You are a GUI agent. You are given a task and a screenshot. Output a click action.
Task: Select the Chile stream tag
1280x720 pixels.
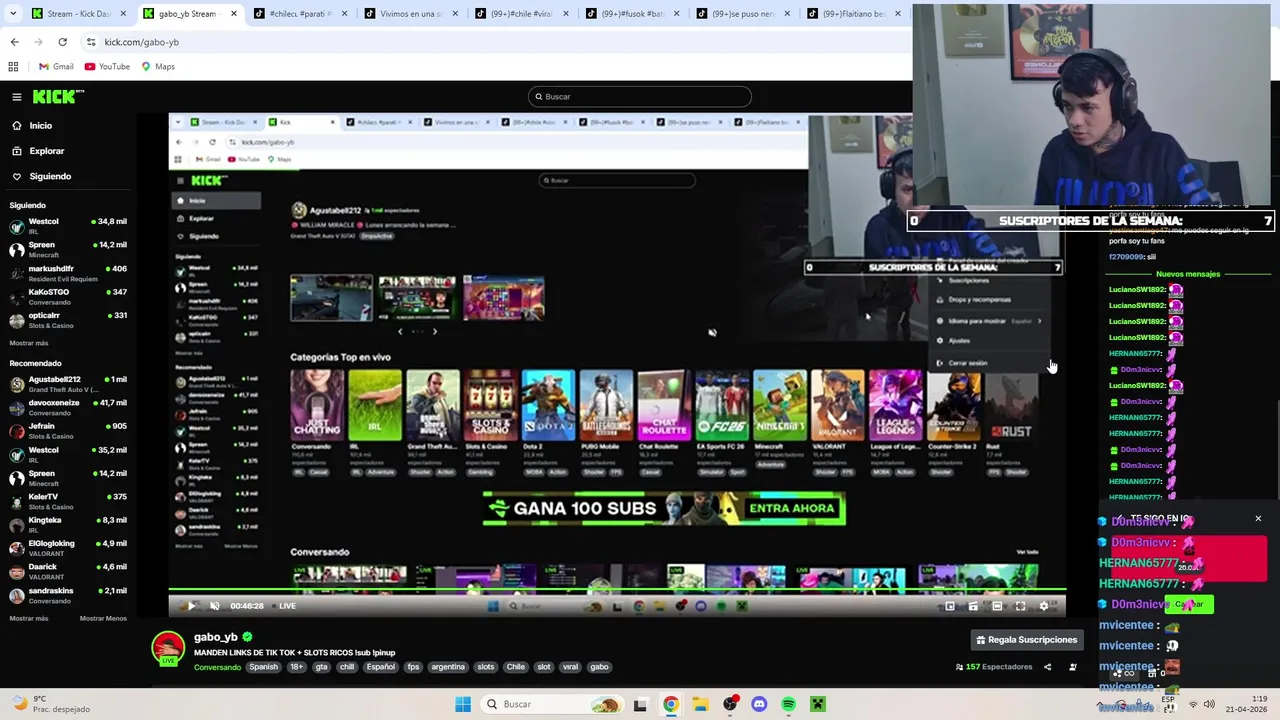(515, 667)
